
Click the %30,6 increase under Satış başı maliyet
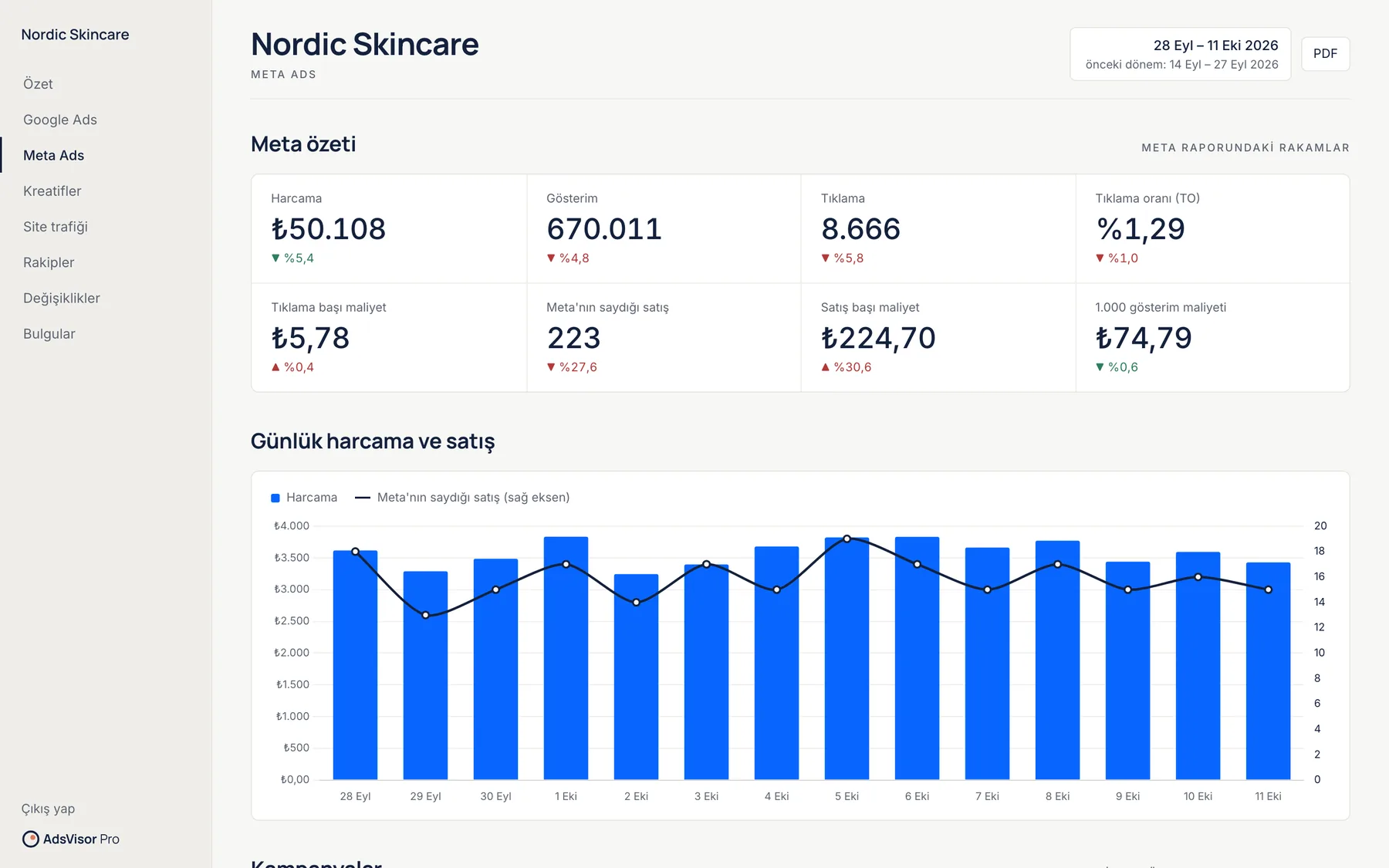pyautogui.click(x=847, y=367)
